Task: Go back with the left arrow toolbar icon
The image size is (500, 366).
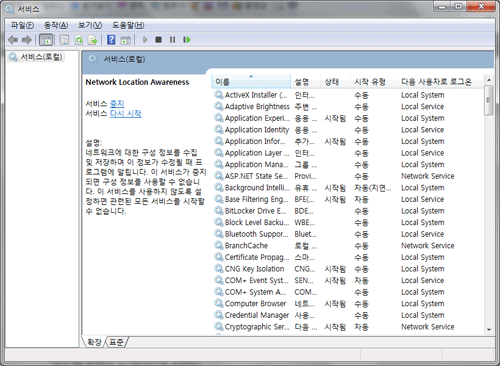Action: (13, 40)
